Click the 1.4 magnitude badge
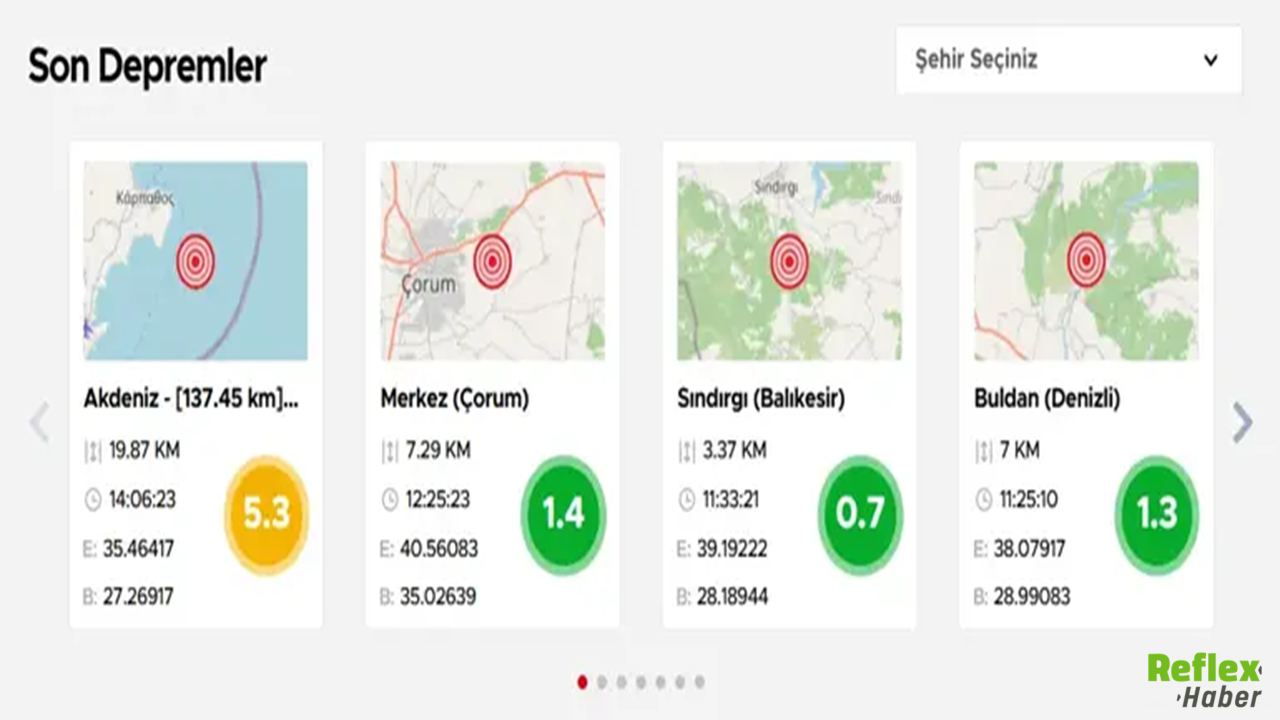Viewport: 1280px width, 720px height. [563, 514]
